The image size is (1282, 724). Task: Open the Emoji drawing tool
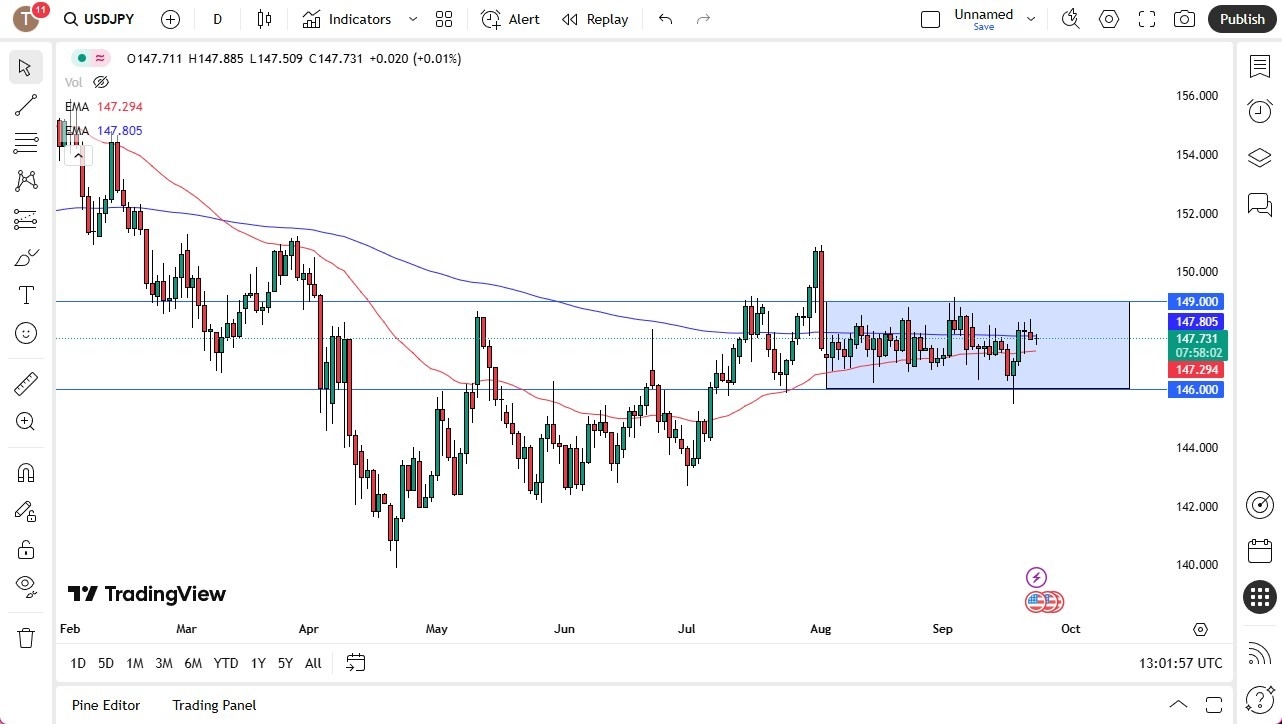click(x=25, y=333)
